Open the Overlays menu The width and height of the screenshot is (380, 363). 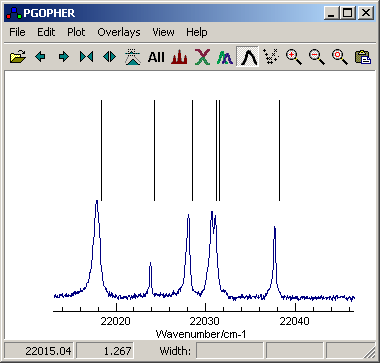pyautogui.click(x=119, y=32)
